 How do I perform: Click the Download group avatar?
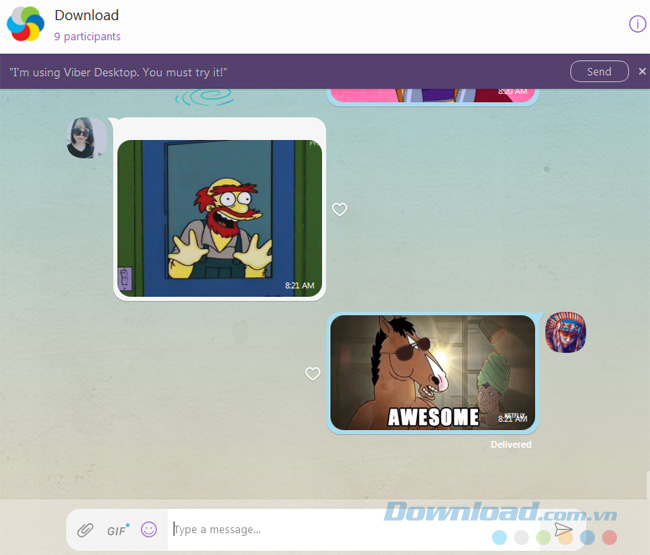[x=26, y=24]
